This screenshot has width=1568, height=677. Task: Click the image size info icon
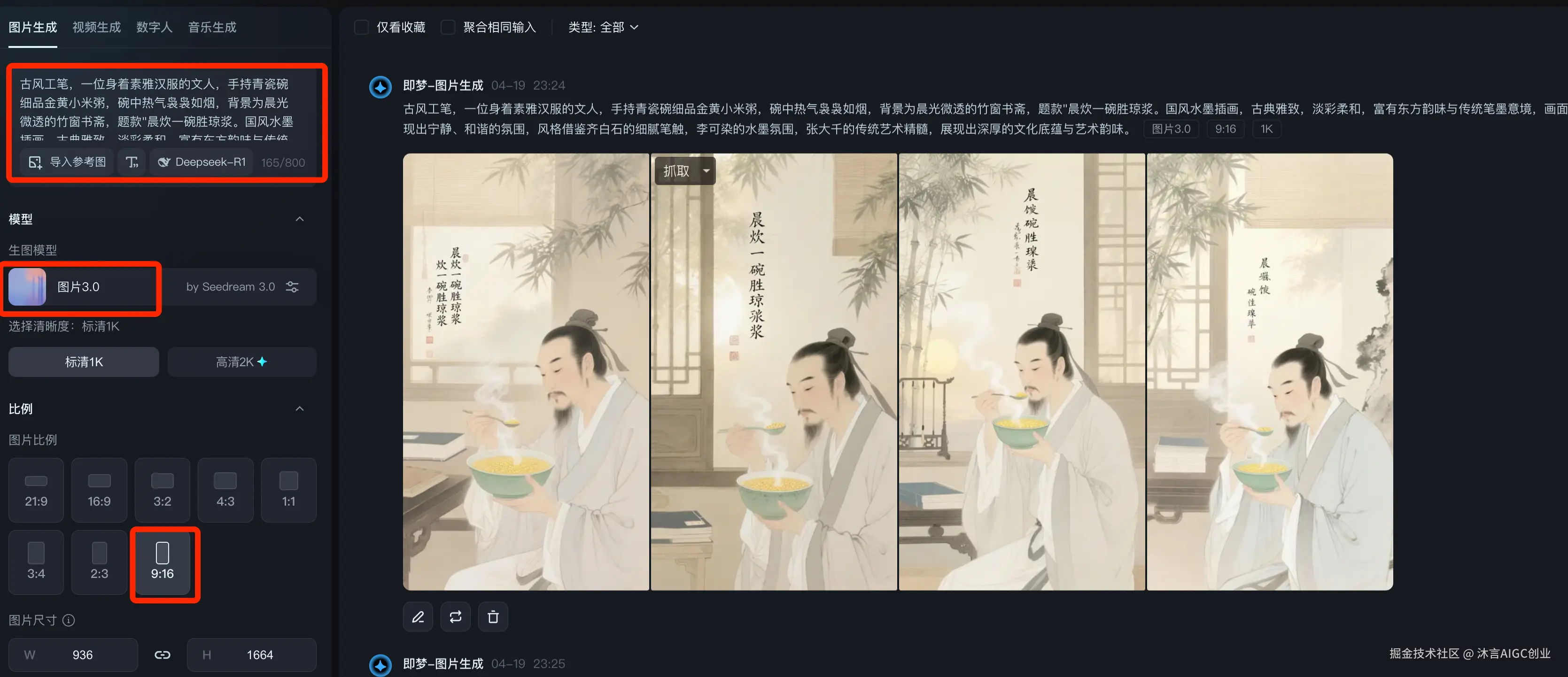(69, 620)
